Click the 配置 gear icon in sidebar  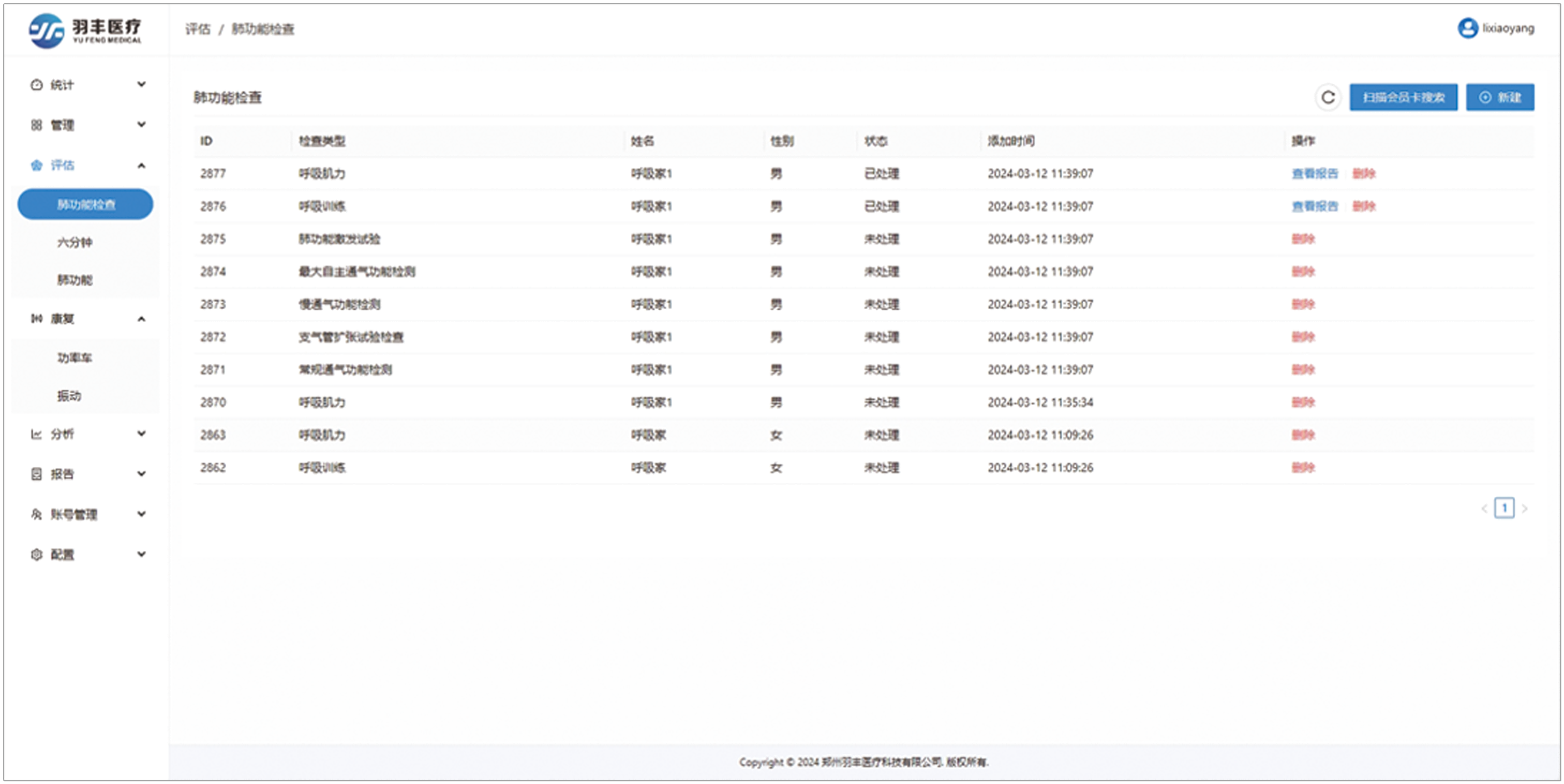(36, 554)
